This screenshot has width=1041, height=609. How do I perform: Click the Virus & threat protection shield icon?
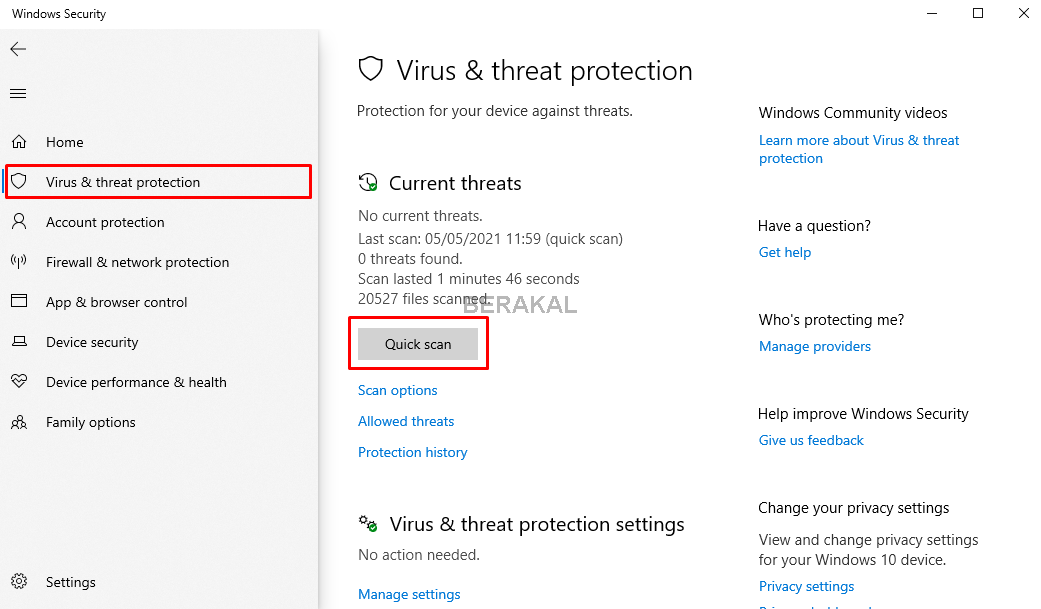tap(19, 182)
